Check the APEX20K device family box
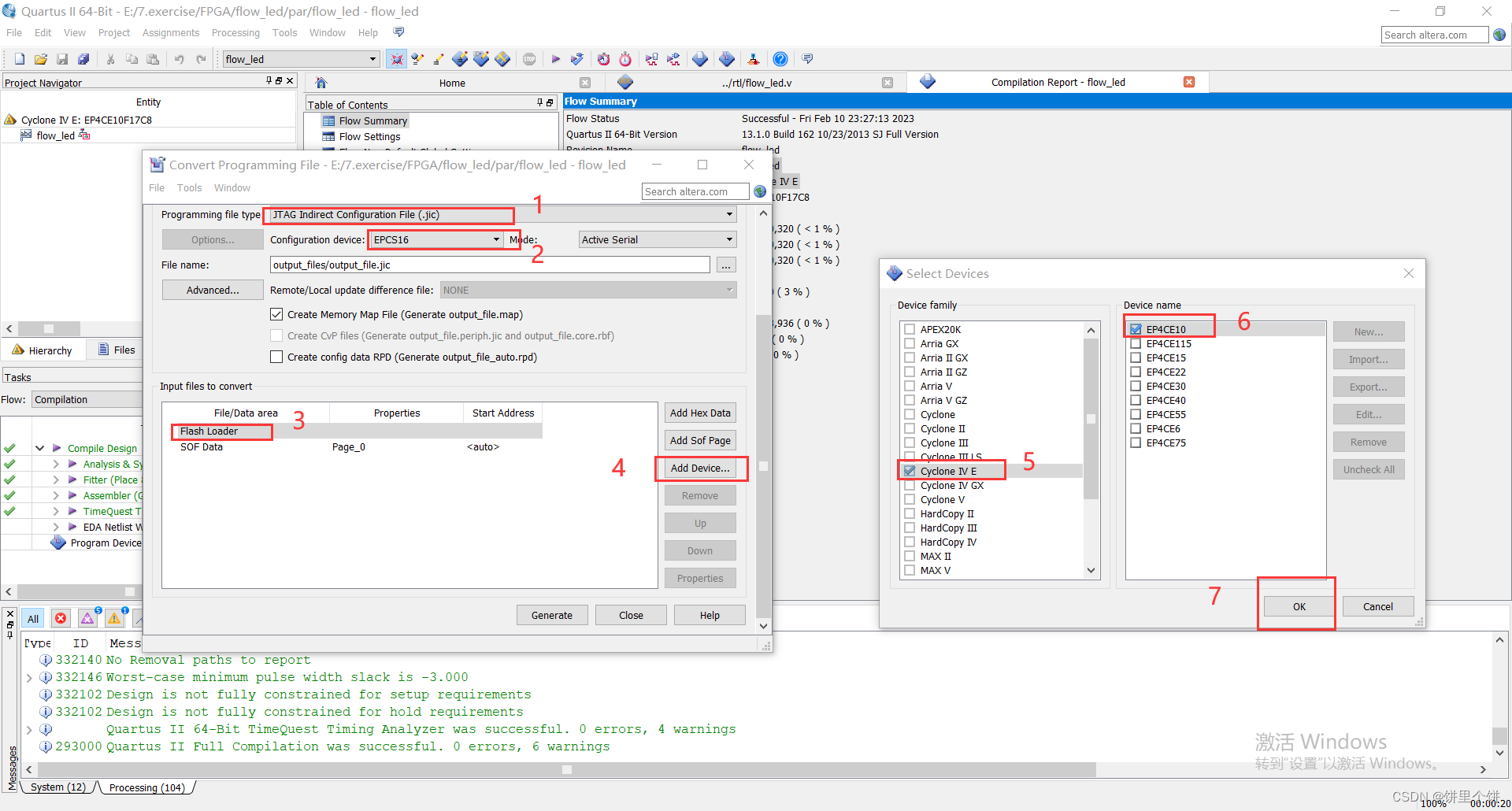This screenshot has height=811, width=1512. pos(910,329)
